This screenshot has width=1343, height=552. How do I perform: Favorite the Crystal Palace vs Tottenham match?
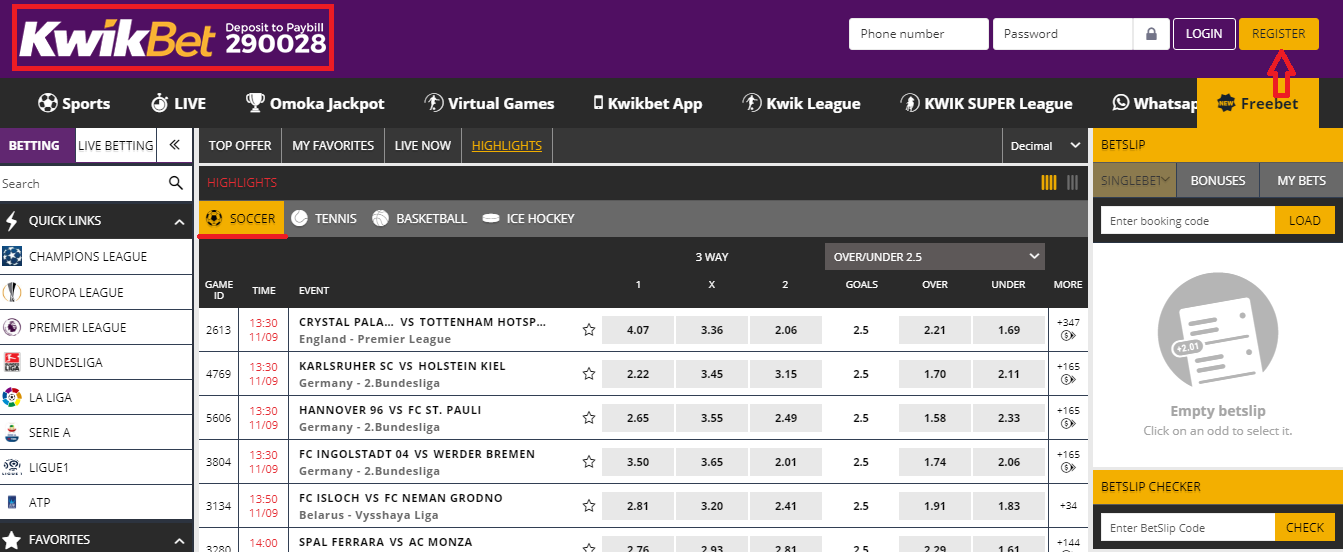[589, 330]
